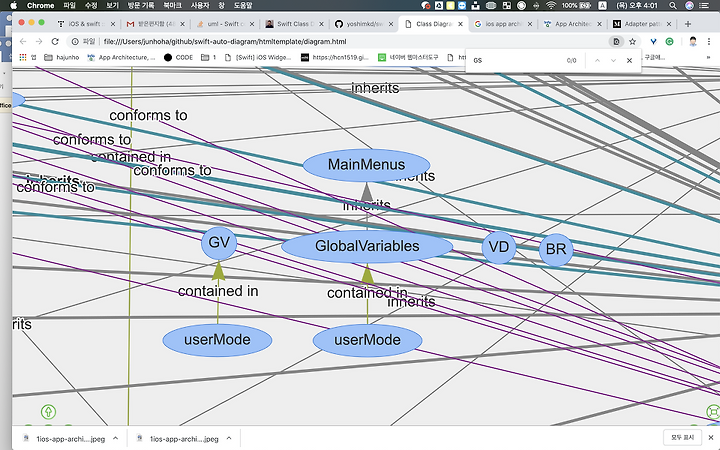Open the Chrome application menu
Viewport: 720px width, 450px height.
pyautogui.click(x=40, y=6)
